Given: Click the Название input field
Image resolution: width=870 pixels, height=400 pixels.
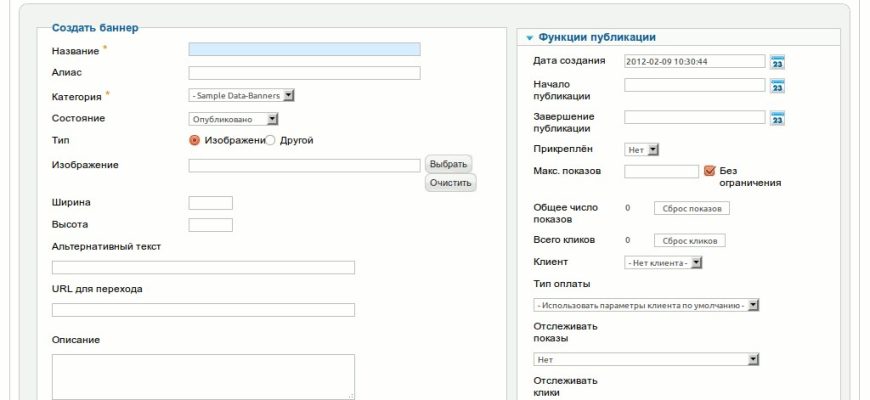Looking at the screenshot, I should [x=304, y=49].
